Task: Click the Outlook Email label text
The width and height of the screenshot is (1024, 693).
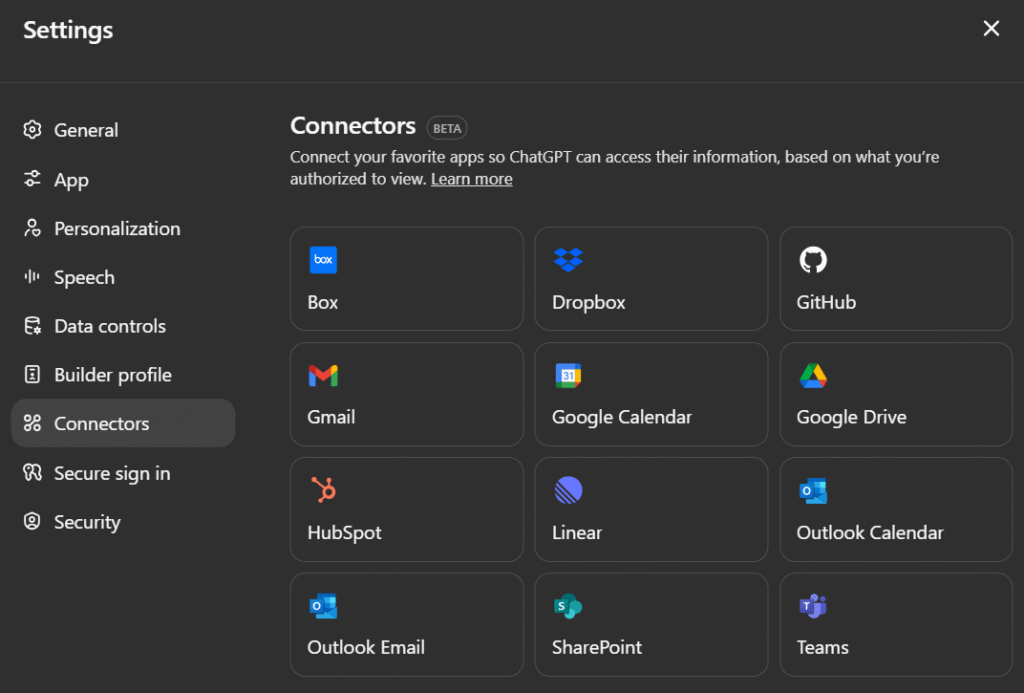Action: click(x=366, y=648)
